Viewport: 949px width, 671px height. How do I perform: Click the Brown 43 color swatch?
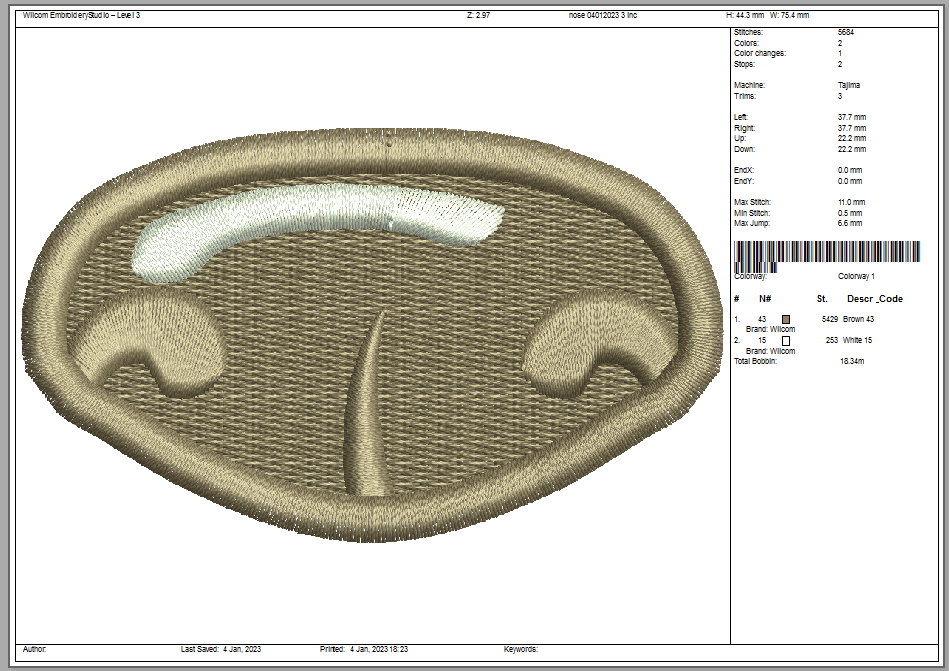point(786,319)
